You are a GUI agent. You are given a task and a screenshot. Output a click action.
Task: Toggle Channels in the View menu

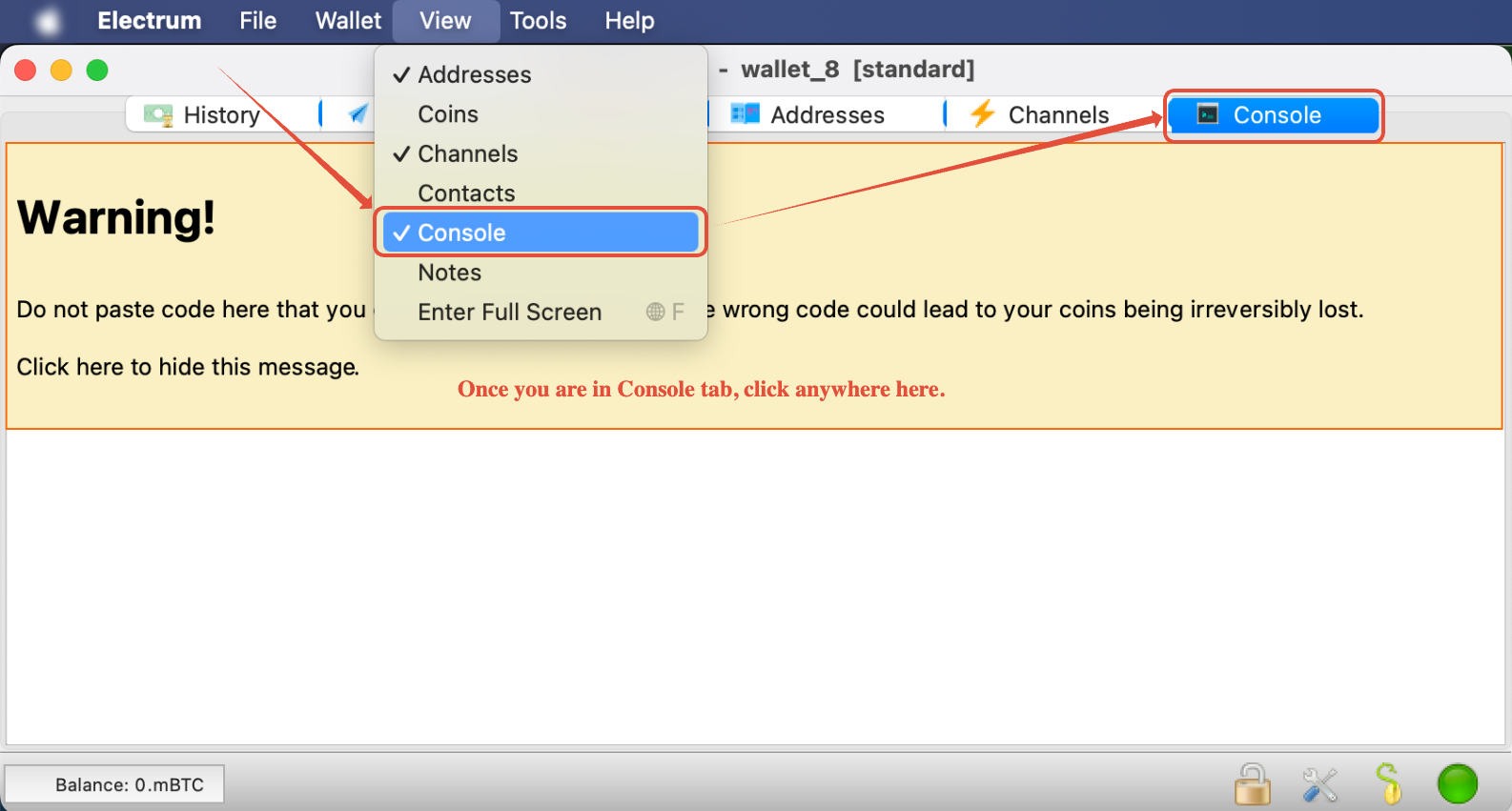point(541,153)
